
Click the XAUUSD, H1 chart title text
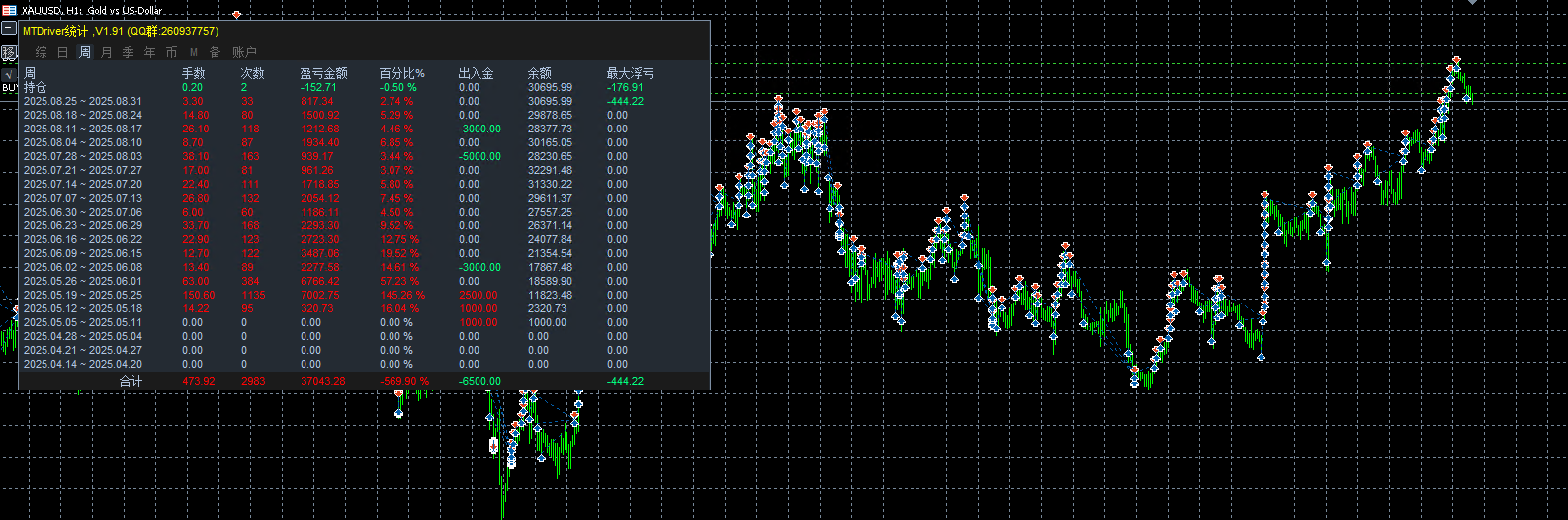[x=92, y=10]
